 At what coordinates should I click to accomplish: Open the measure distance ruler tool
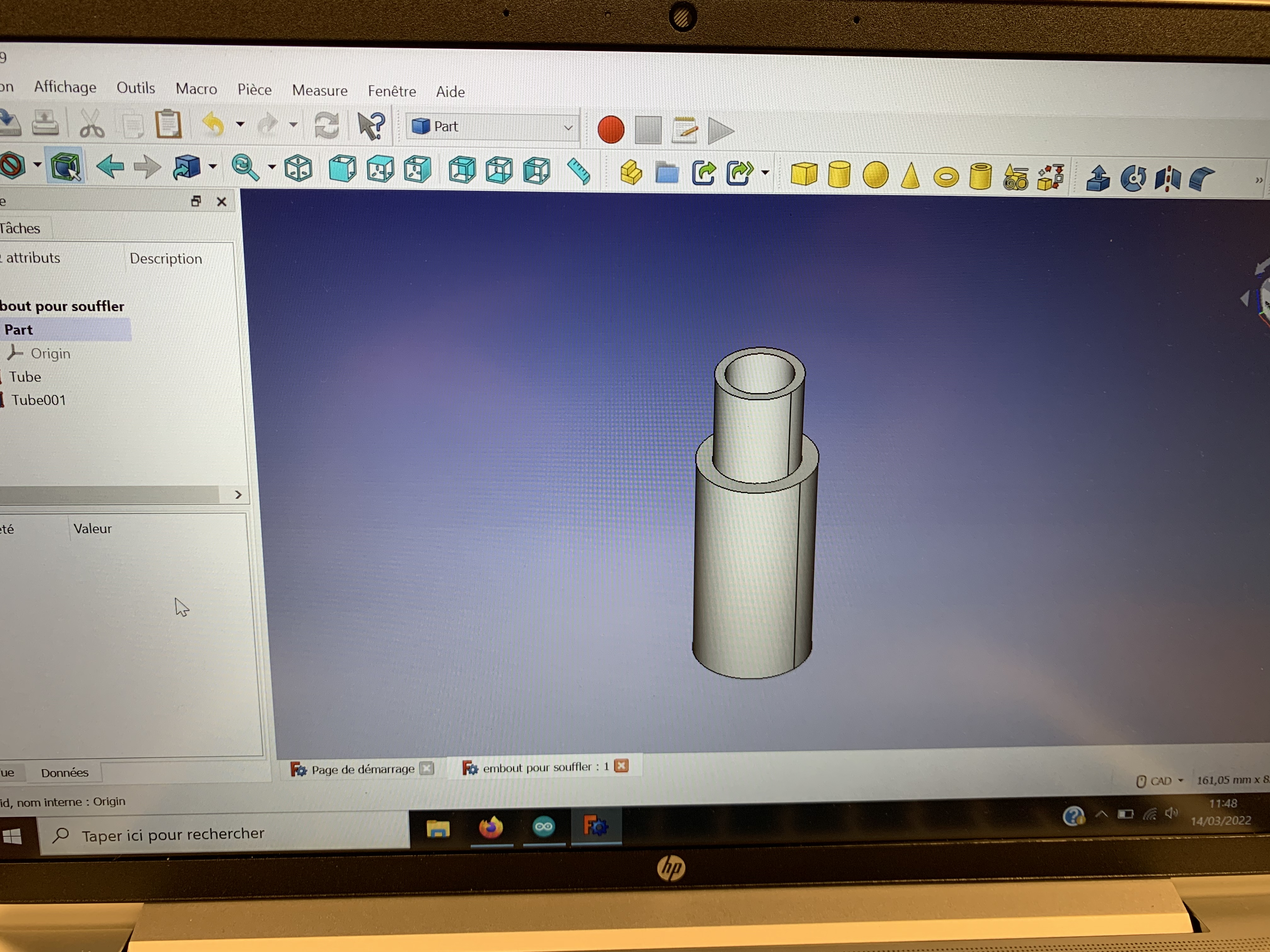(578, 172)
